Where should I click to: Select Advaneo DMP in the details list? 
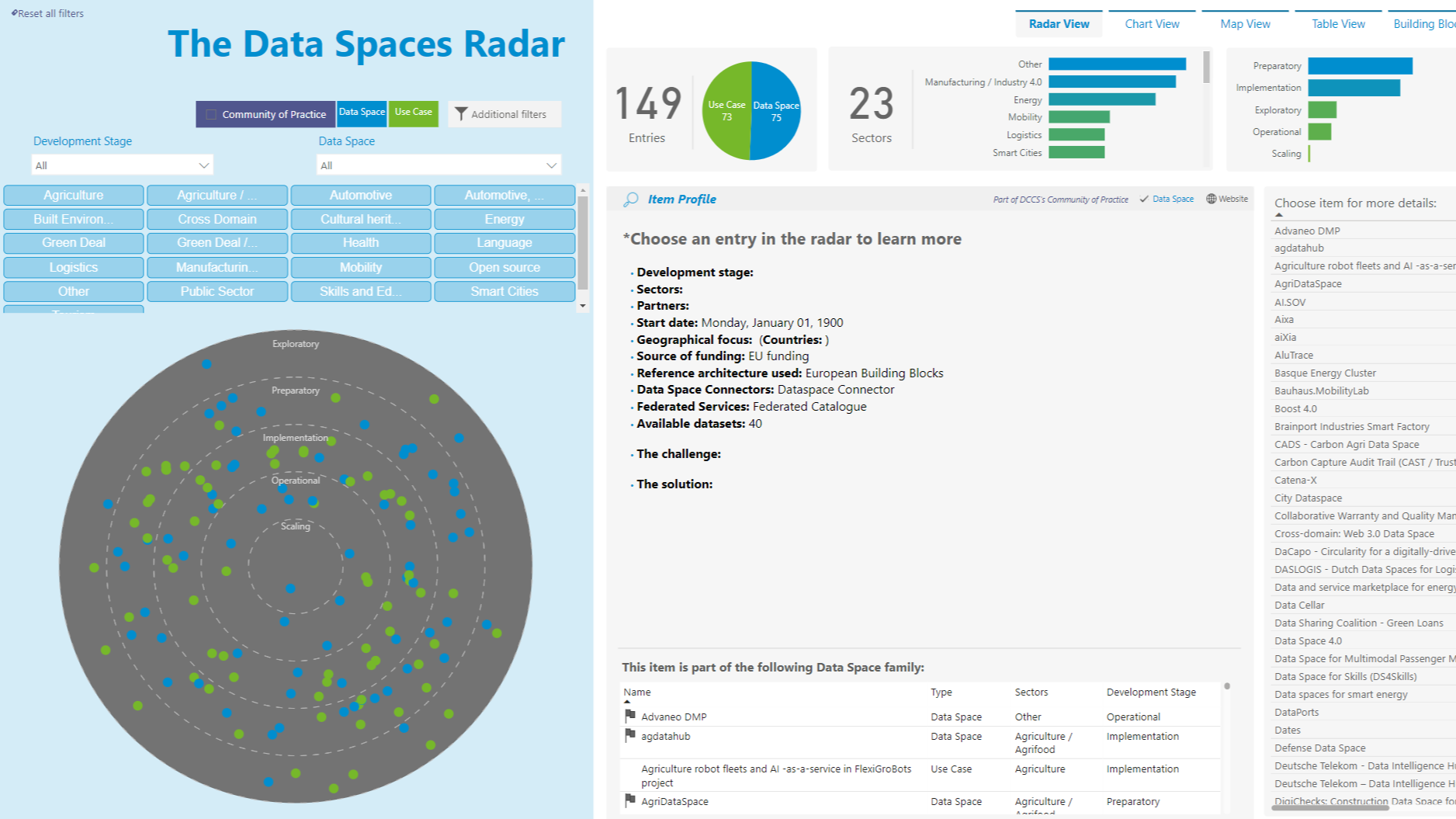tap(1307, 231)
